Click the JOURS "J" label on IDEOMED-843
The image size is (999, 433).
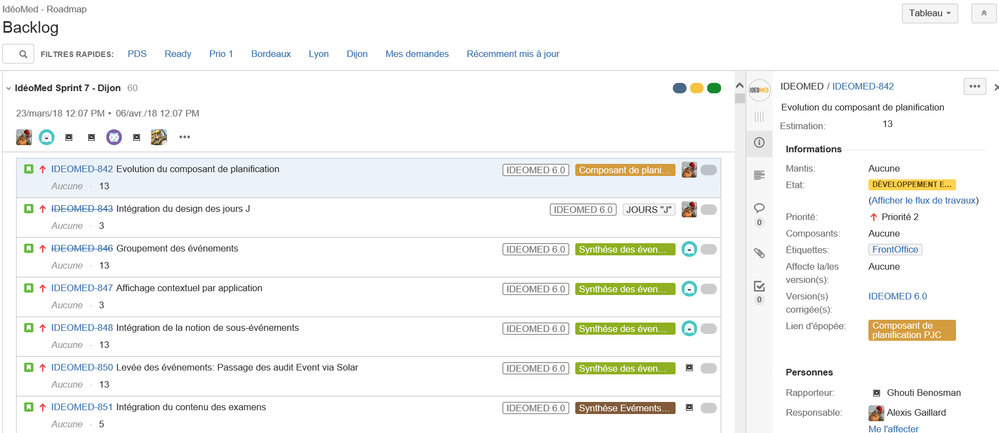click(649, 209)
